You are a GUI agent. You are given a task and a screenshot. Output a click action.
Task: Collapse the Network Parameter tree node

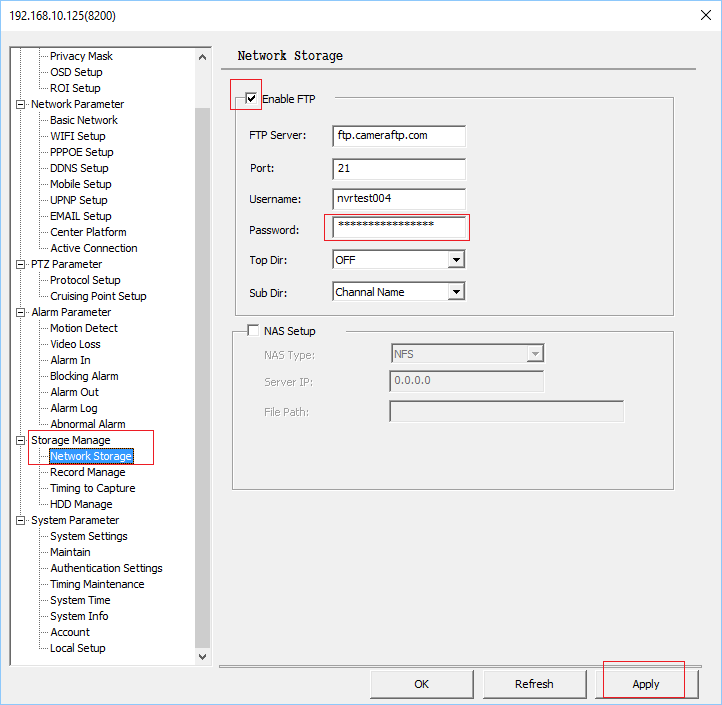click(x=21, y=104)
